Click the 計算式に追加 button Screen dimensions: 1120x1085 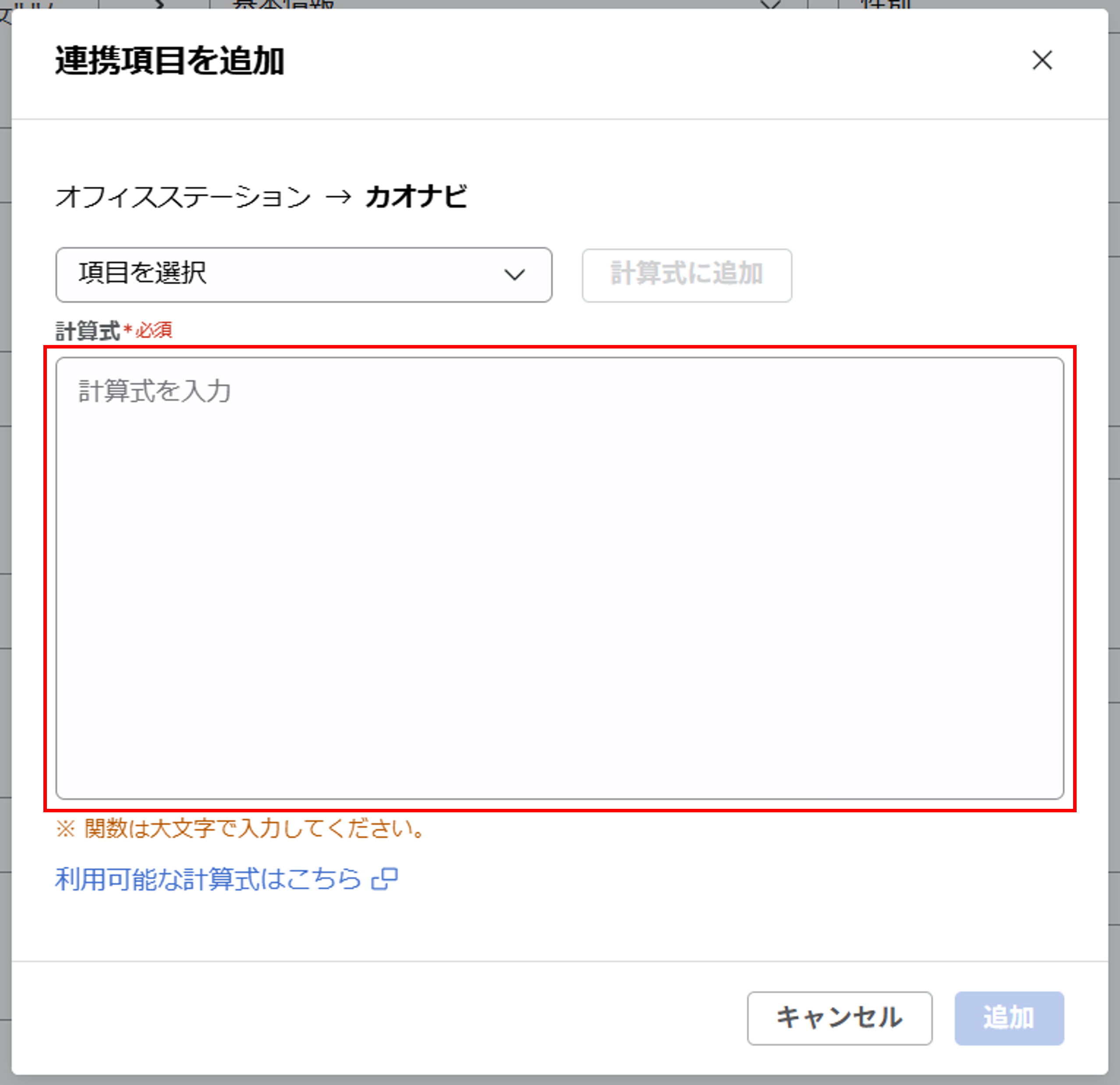(687, 275)
